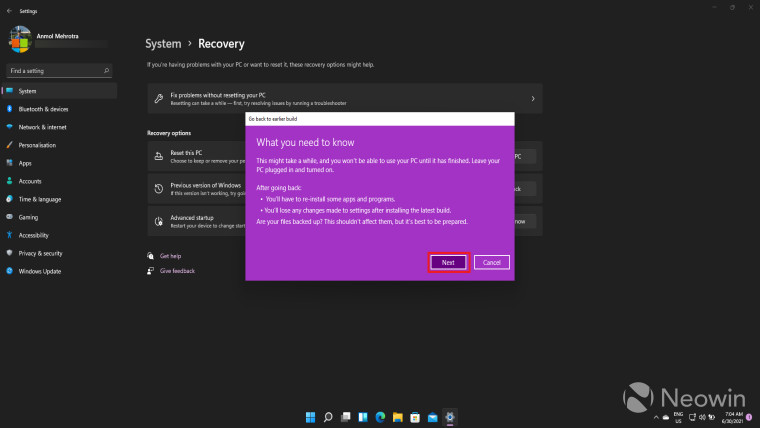Click the Previous version of Windows text
The image size is (760, 428).
tap(206, 185)
